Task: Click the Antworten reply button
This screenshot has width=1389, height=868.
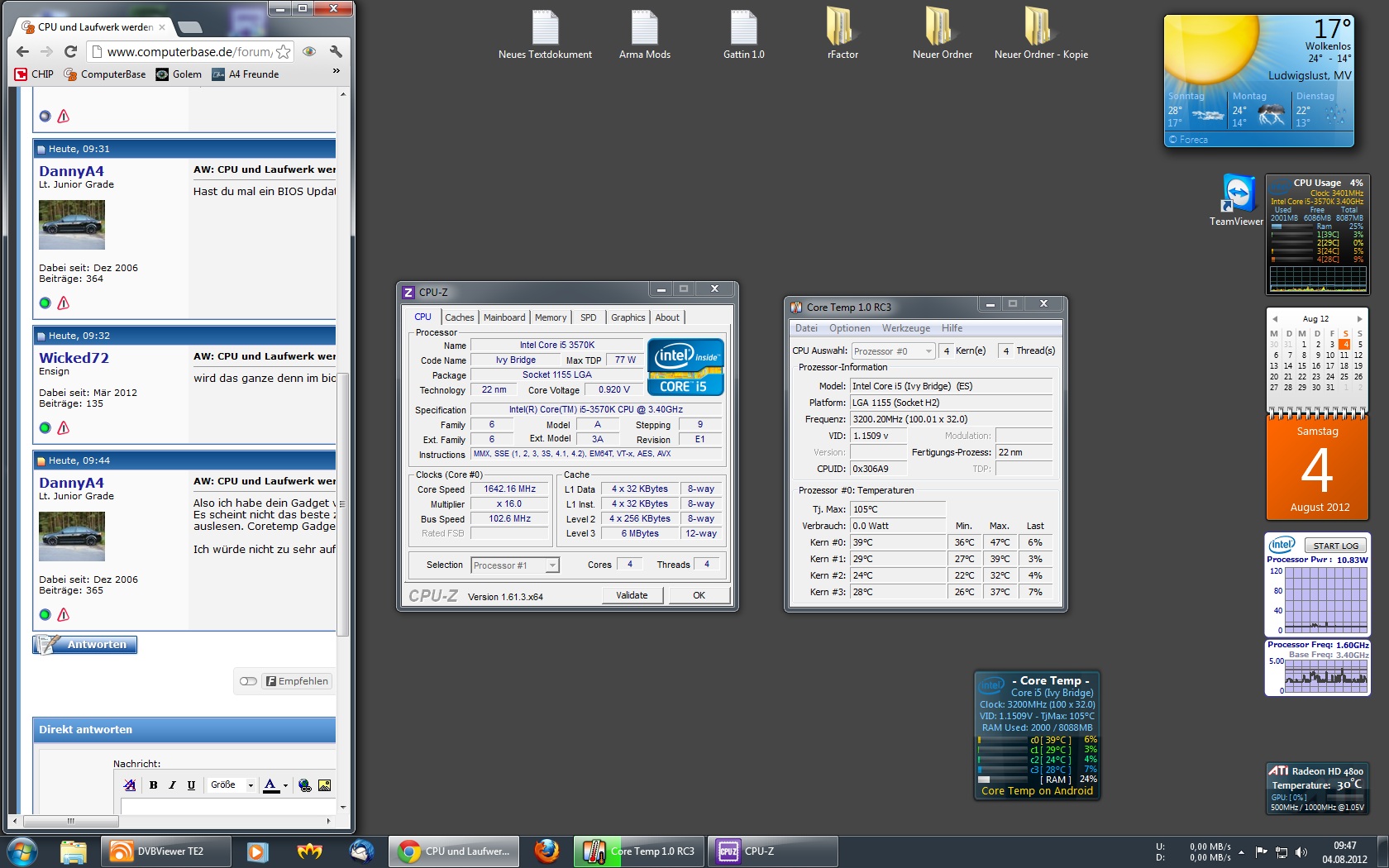Action: pos(84,645)
